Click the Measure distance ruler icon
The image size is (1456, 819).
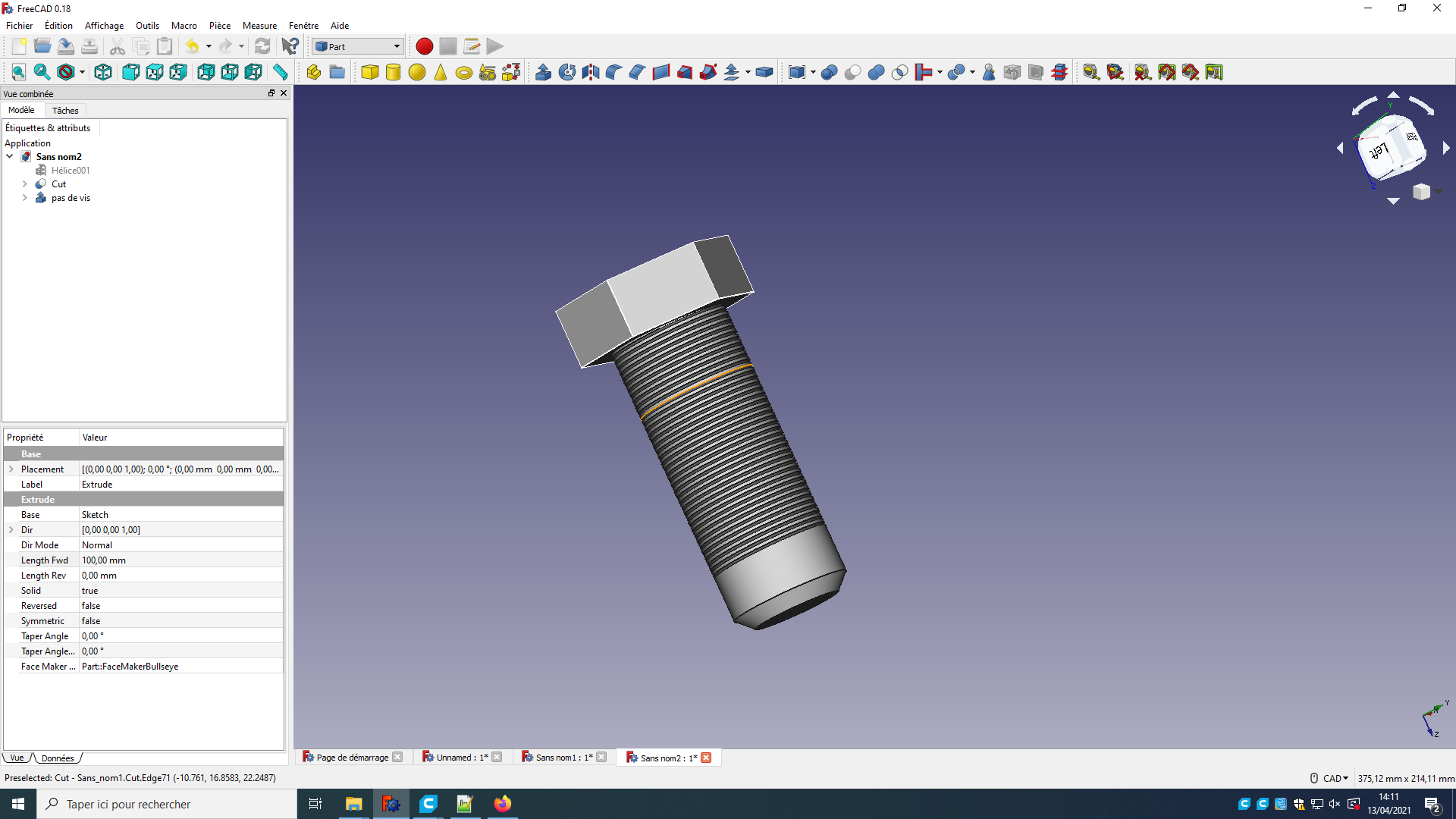click(281, 72)
